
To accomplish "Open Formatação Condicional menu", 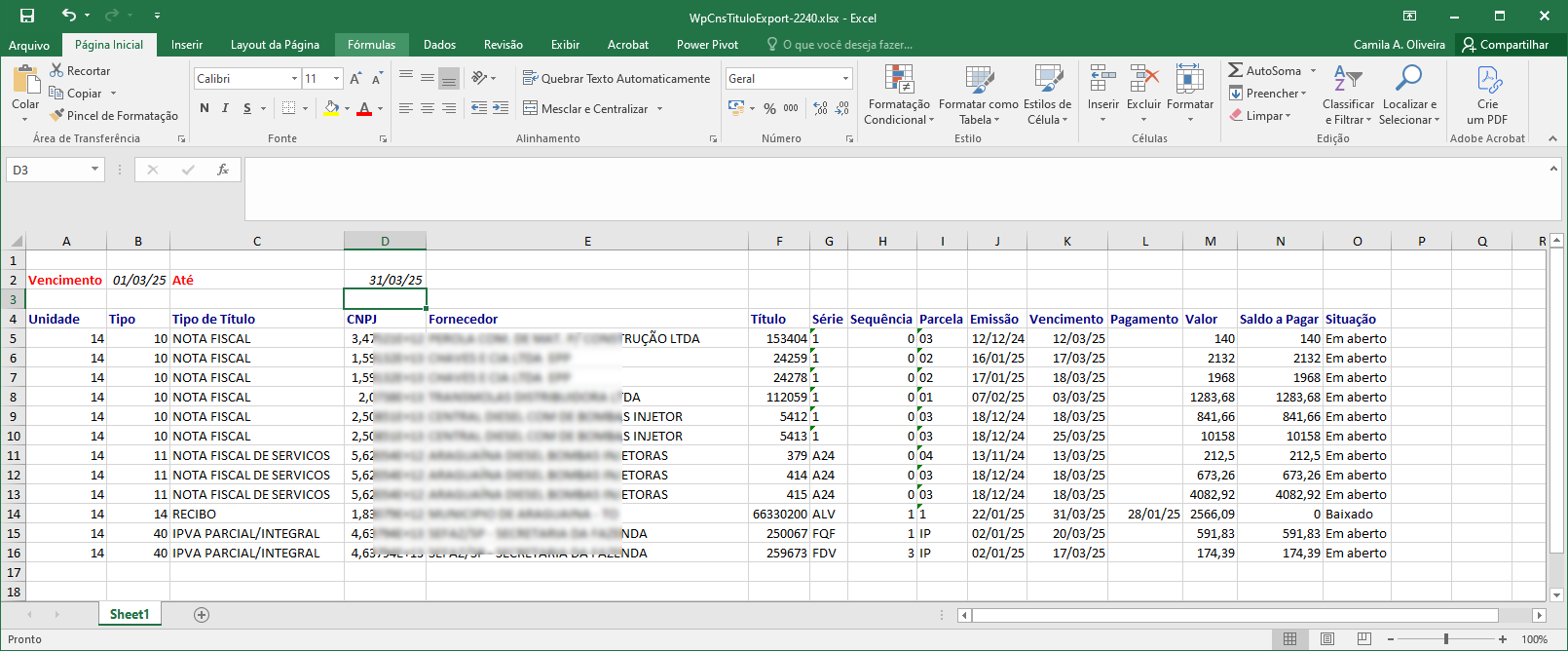I will (x=899, y=95).
